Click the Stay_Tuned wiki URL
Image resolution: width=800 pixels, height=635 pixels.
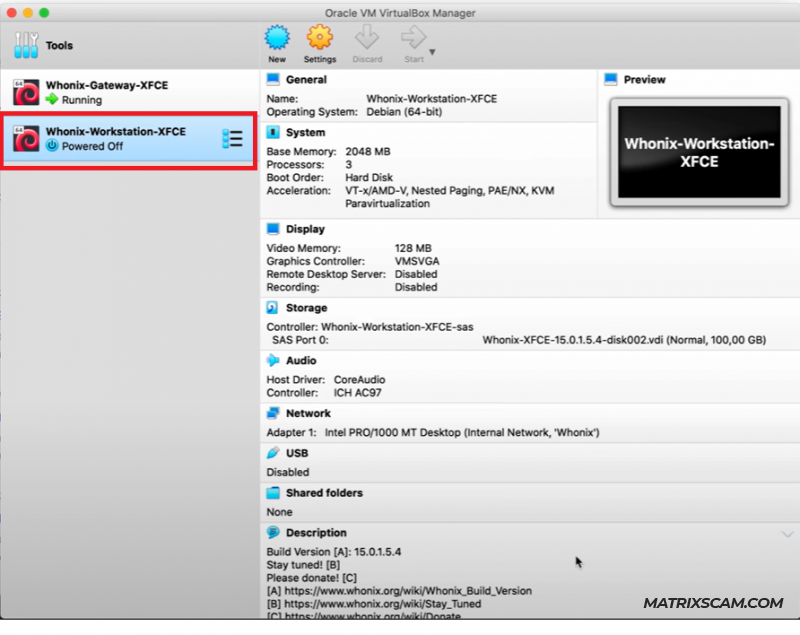[383, 604]
